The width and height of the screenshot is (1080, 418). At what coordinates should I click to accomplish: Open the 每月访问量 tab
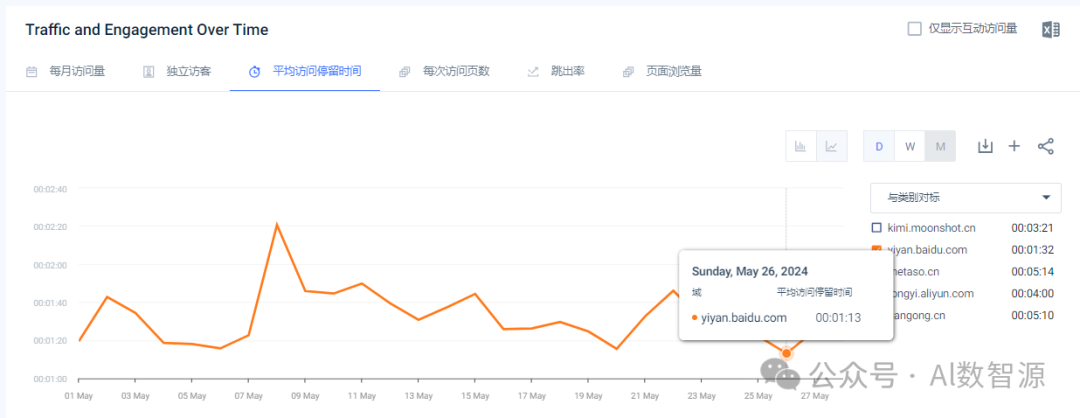(65, 71)
